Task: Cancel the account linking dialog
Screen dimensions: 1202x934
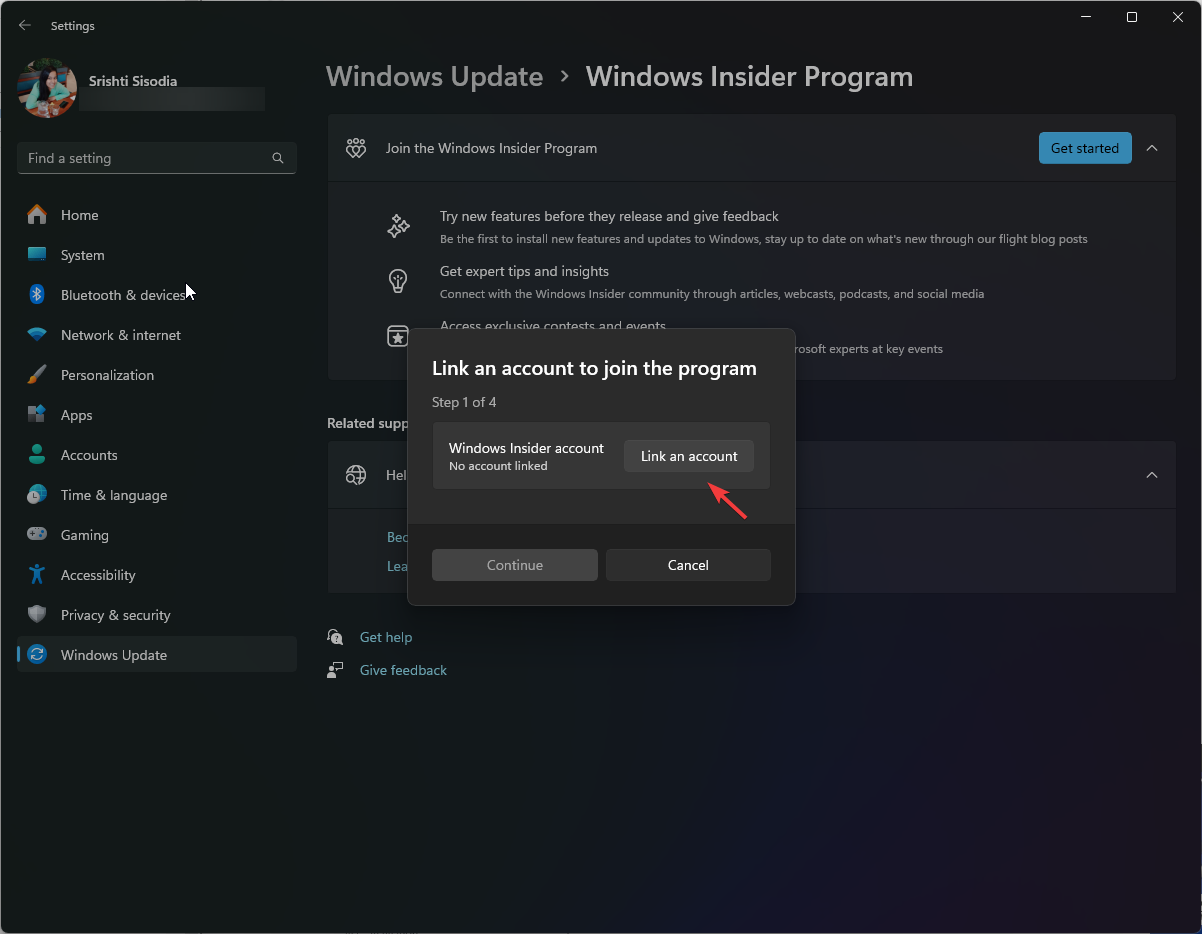Action: pos(688,564)
